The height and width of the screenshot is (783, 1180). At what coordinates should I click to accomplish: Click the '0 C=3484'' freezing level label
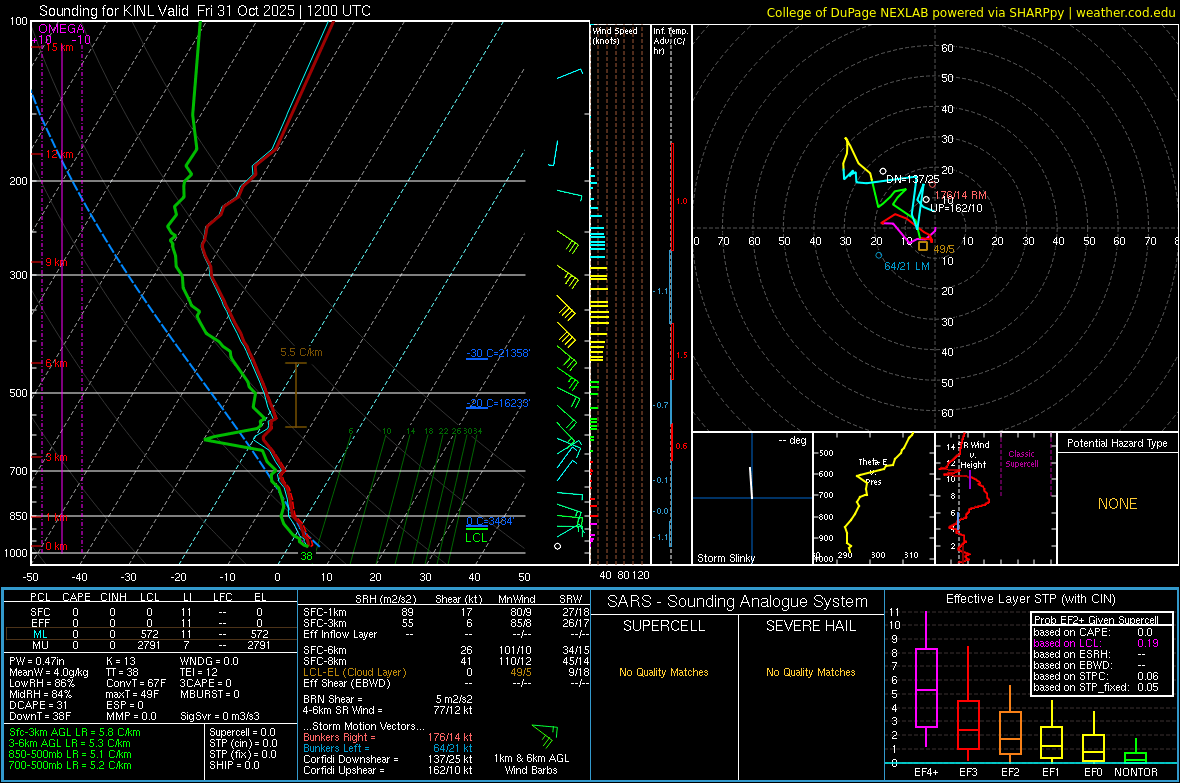pos(490,521)
